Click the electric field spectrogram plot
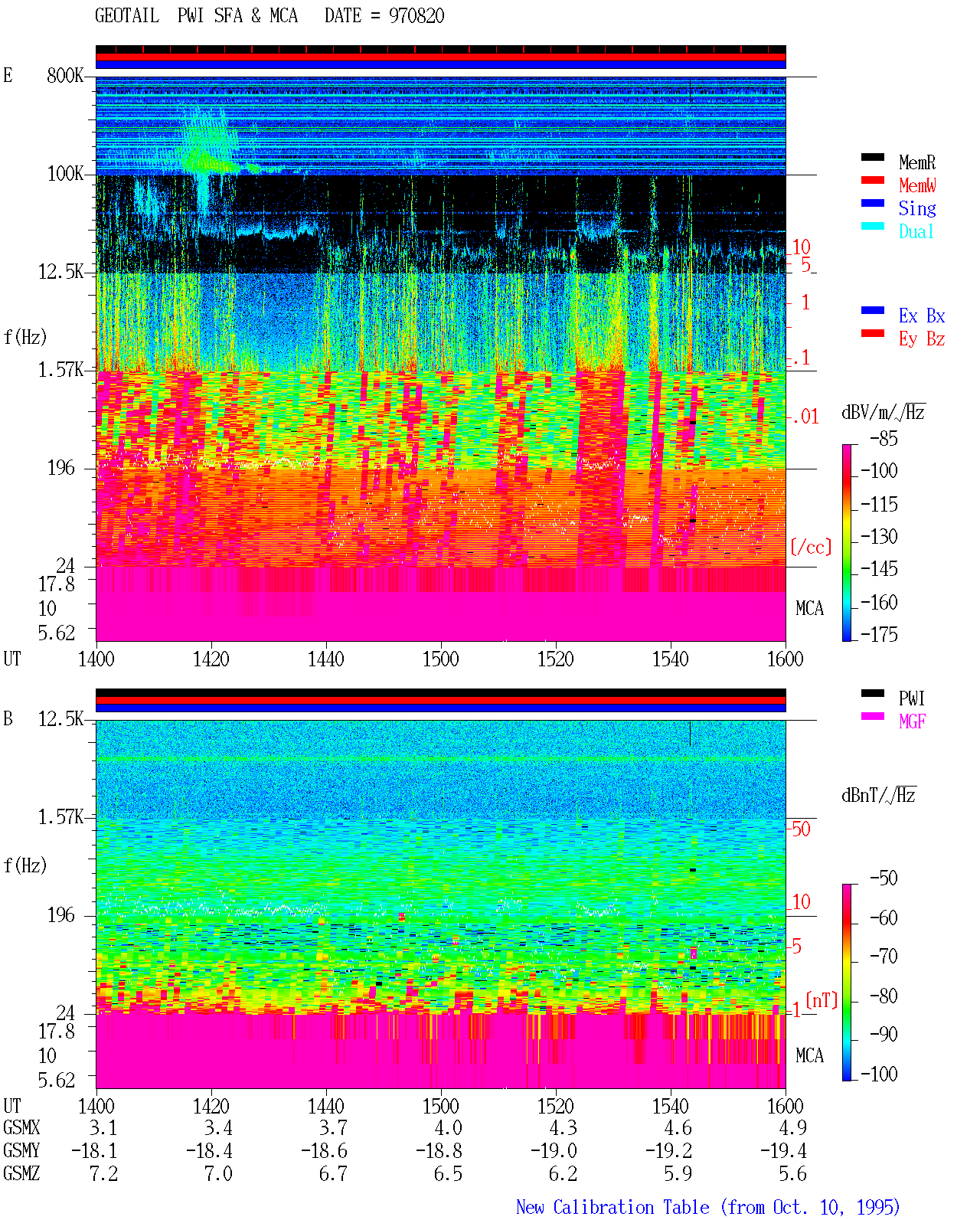980x1220 pixels. point(441,358)
